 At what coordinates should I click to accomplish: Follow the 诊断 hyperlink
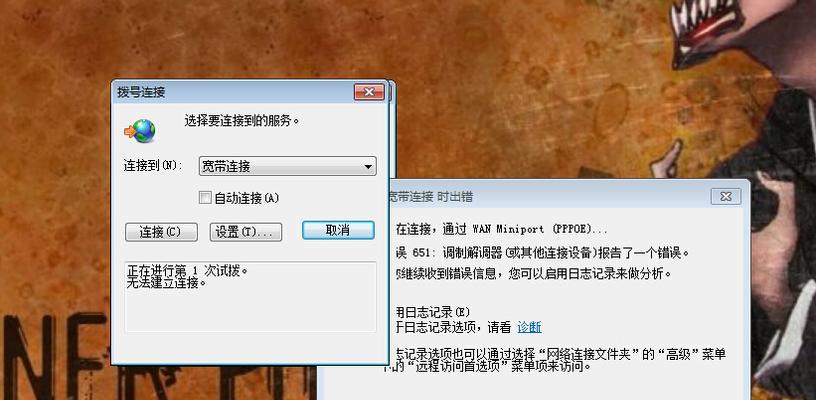tap(529, 327)
